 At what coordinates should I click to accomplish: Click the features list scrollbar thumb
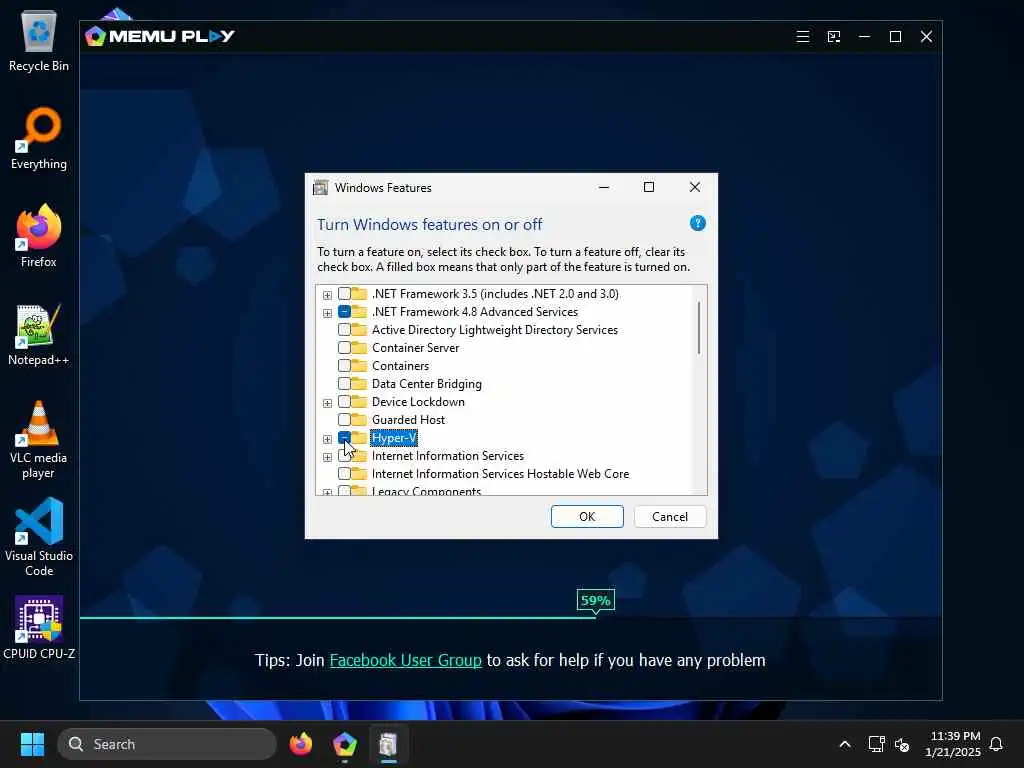(699, 328)
